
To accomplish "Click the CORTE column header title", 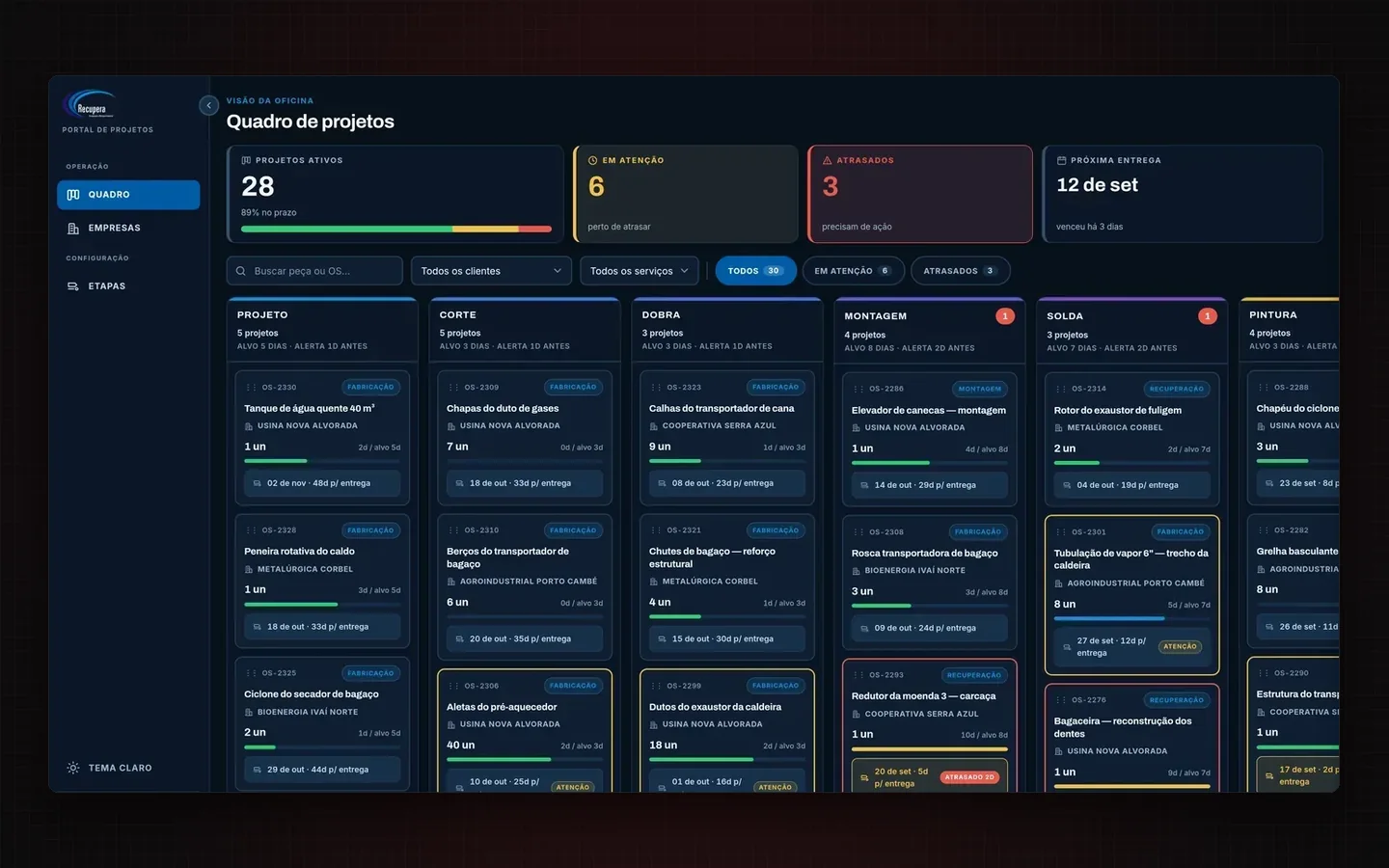I will 458,315.
